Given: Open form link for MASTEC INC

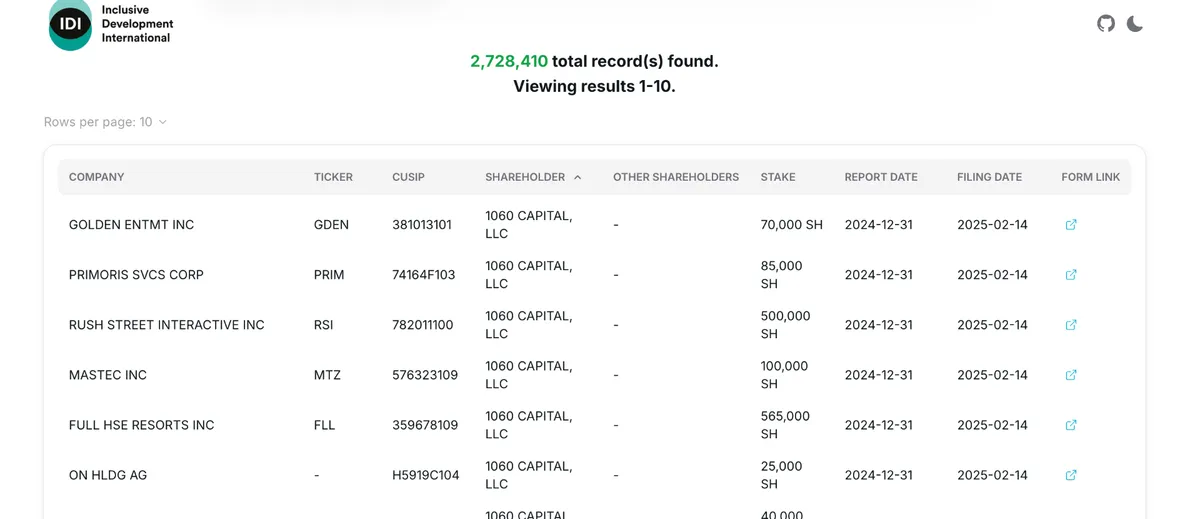Looking at the screenshot, I should (x=1071, y=375).
